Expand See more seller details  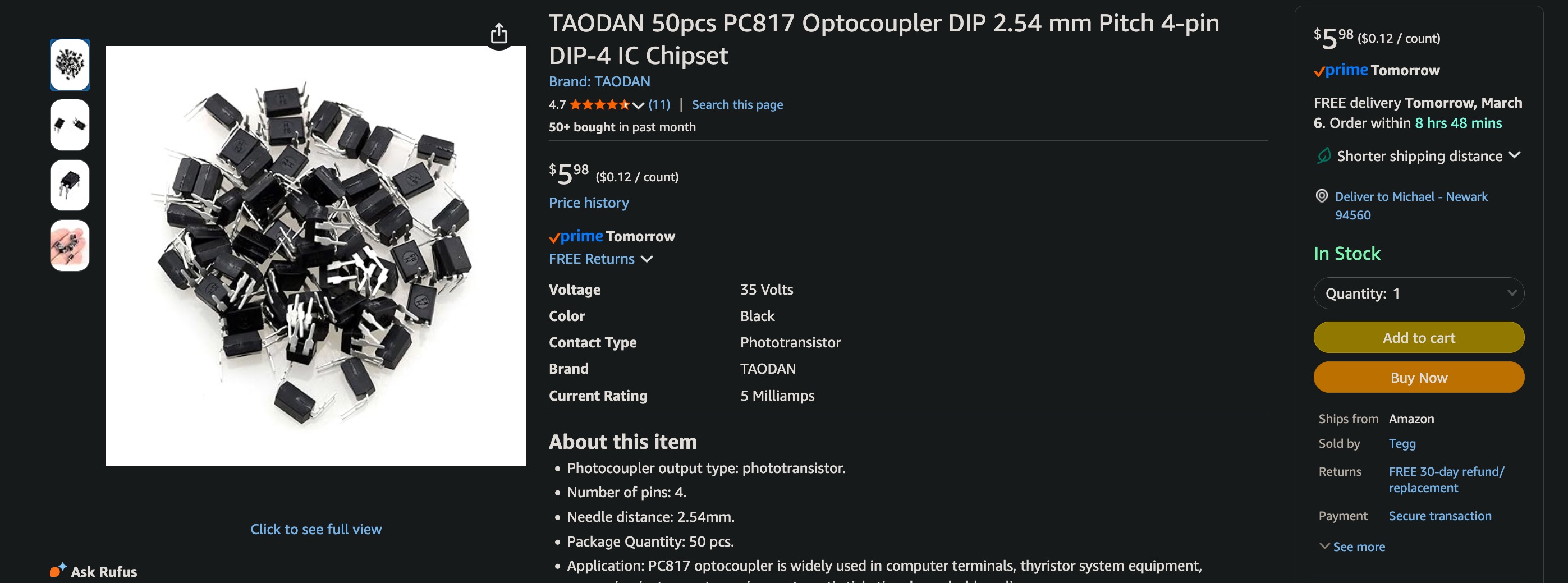click(x=1351, y=547)
